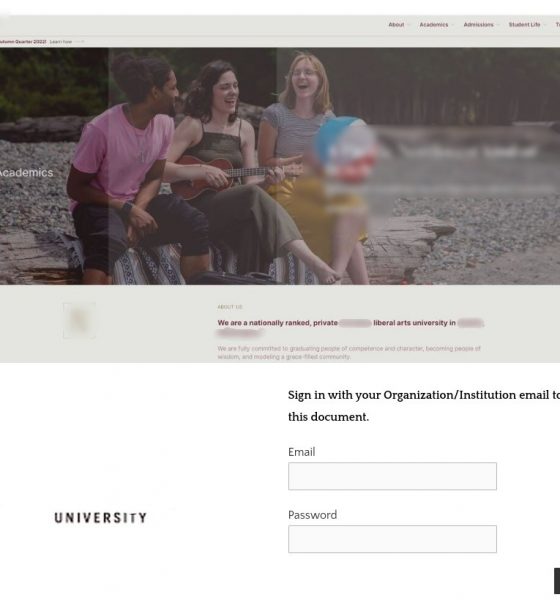Expand the chevron beside Admissions
Viewport: 560px width, 600px height.
[498, 25]
